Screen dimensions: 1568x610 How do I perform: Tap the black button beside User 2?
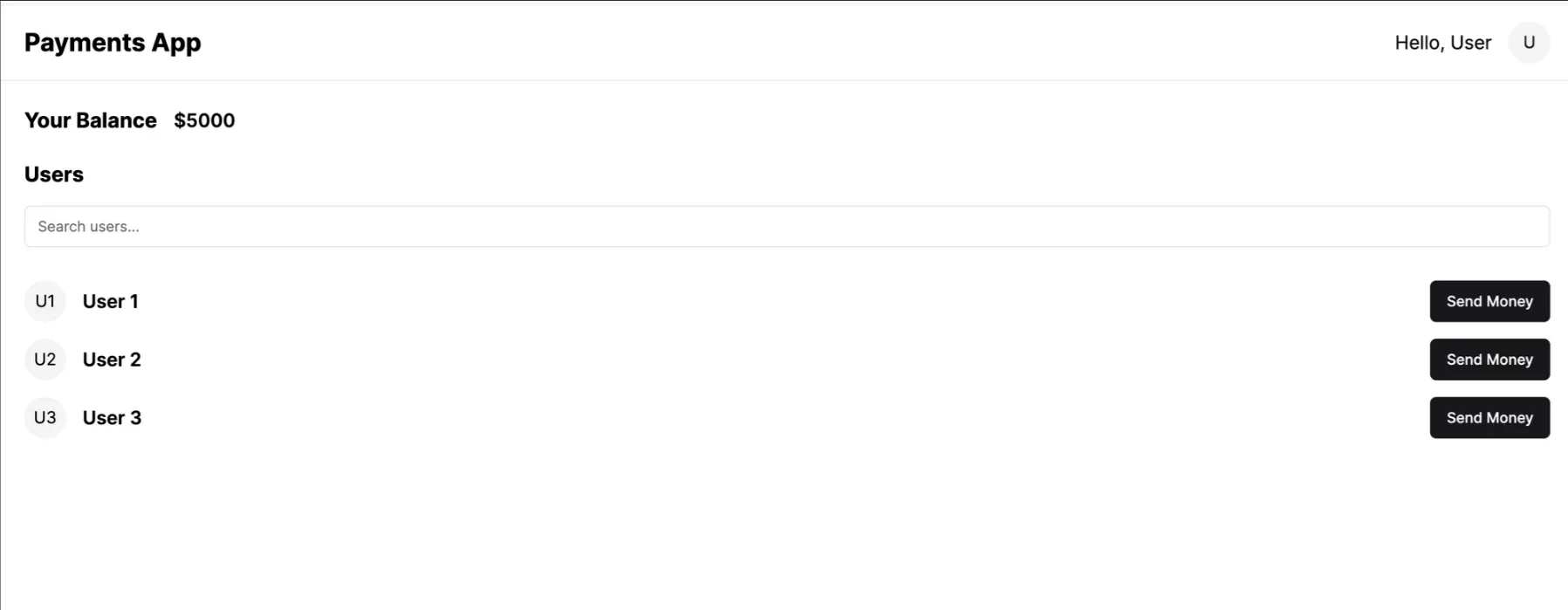(1489, 360)
